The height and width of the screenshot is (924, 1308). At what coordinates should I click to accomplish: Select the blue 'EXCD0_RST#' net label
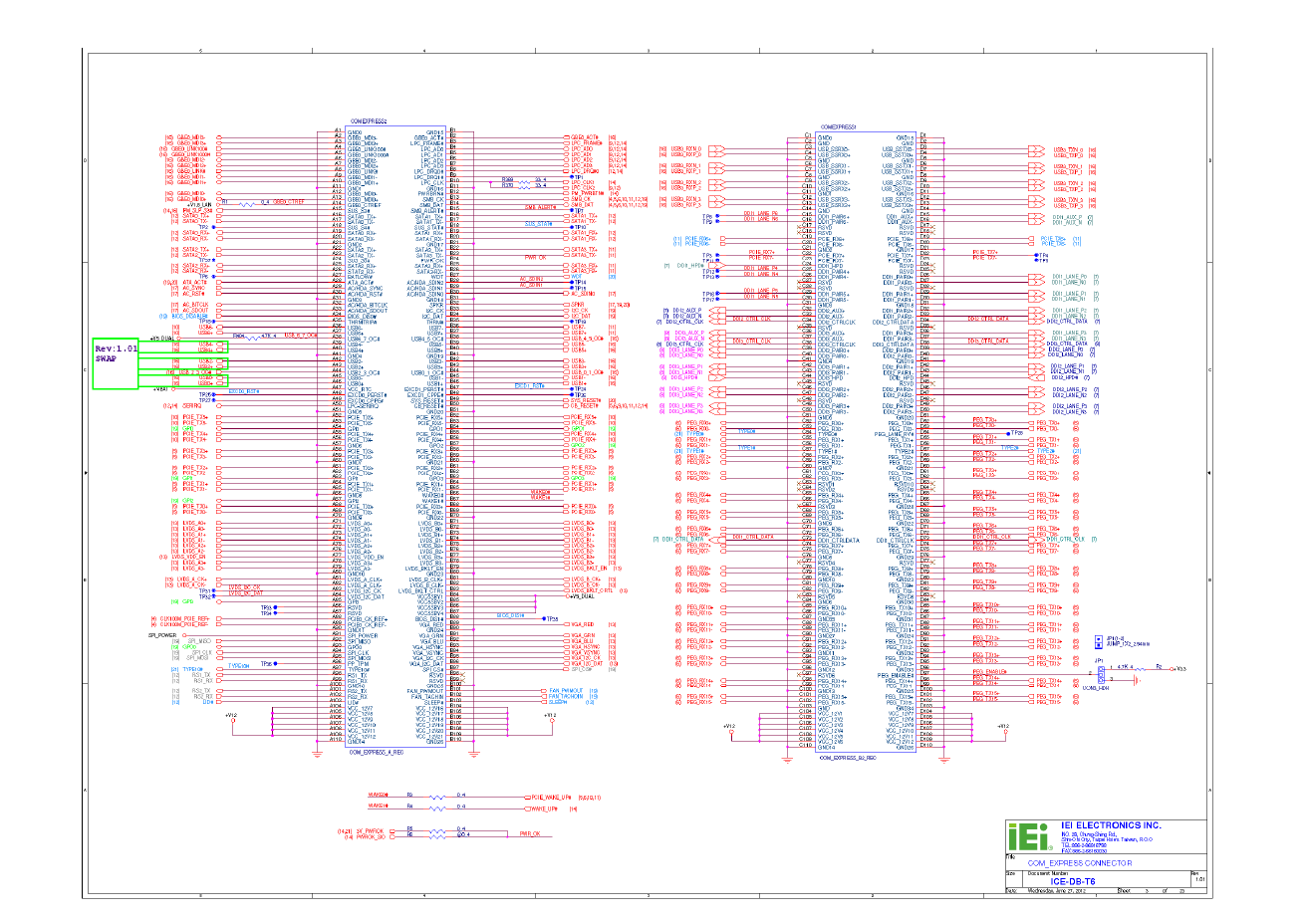click(x=244, y=390)
